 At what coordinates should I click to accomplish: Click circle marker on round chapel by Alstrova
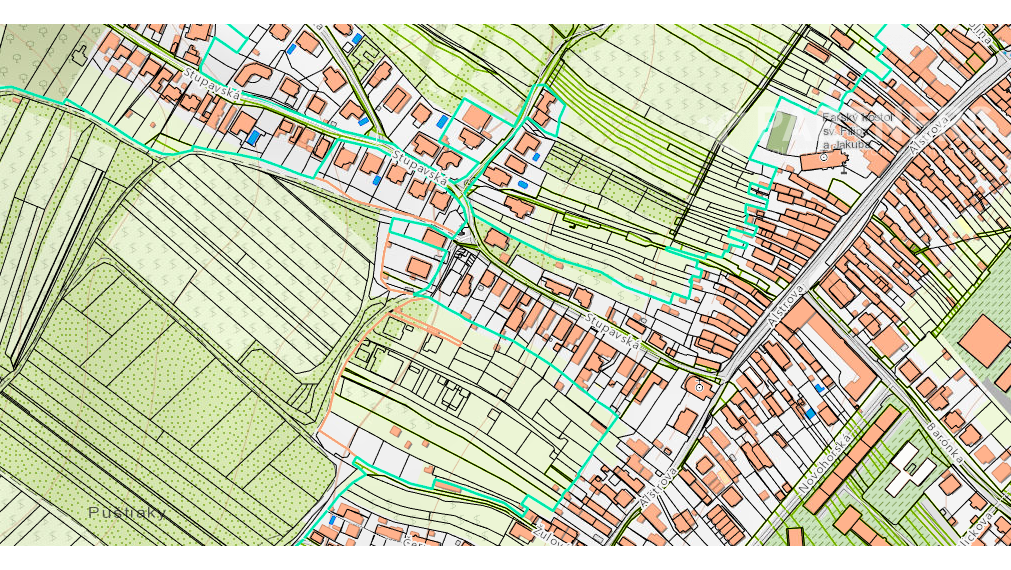click(x=699, y=388)
